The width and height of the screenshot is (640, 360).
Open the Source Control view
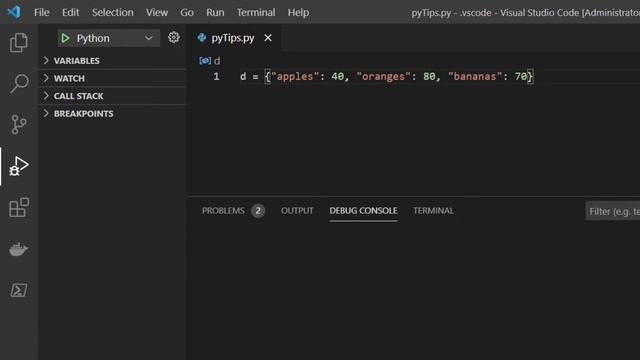19,124
